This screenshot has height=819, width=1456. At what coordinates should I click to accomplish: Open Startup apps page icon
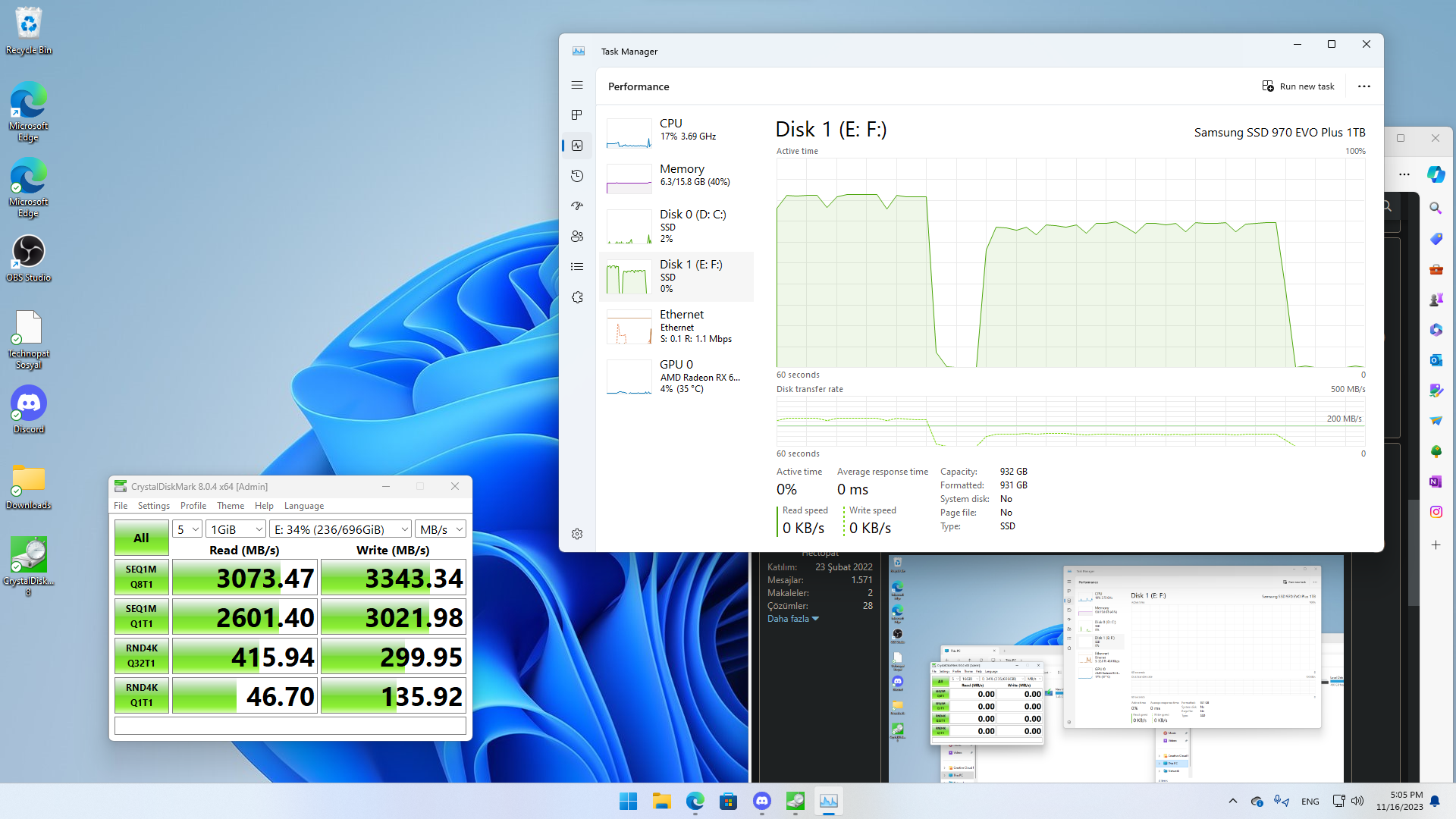577,206
